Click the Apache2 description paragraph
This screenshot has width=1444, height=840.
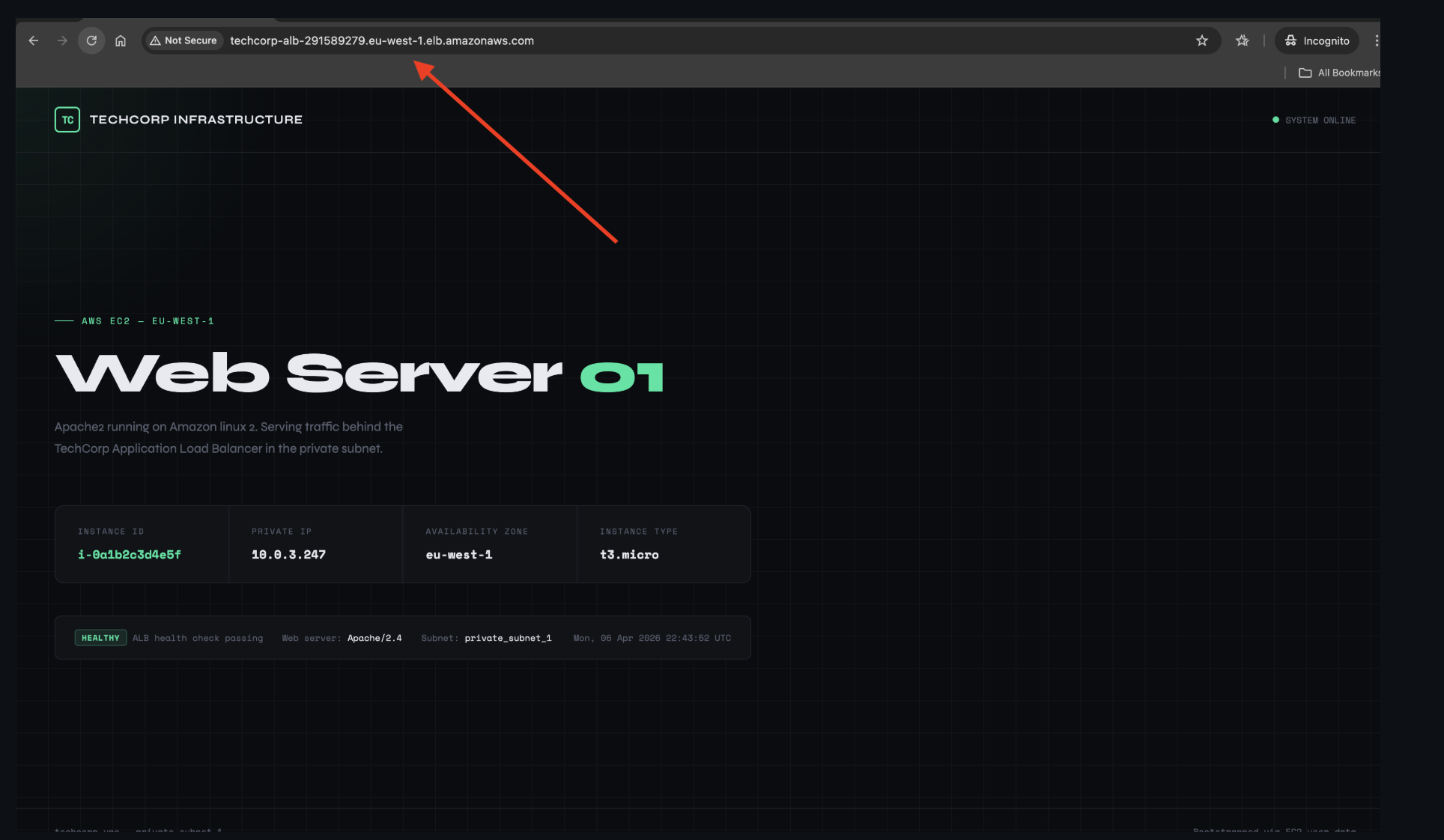[x=228, y=437]
